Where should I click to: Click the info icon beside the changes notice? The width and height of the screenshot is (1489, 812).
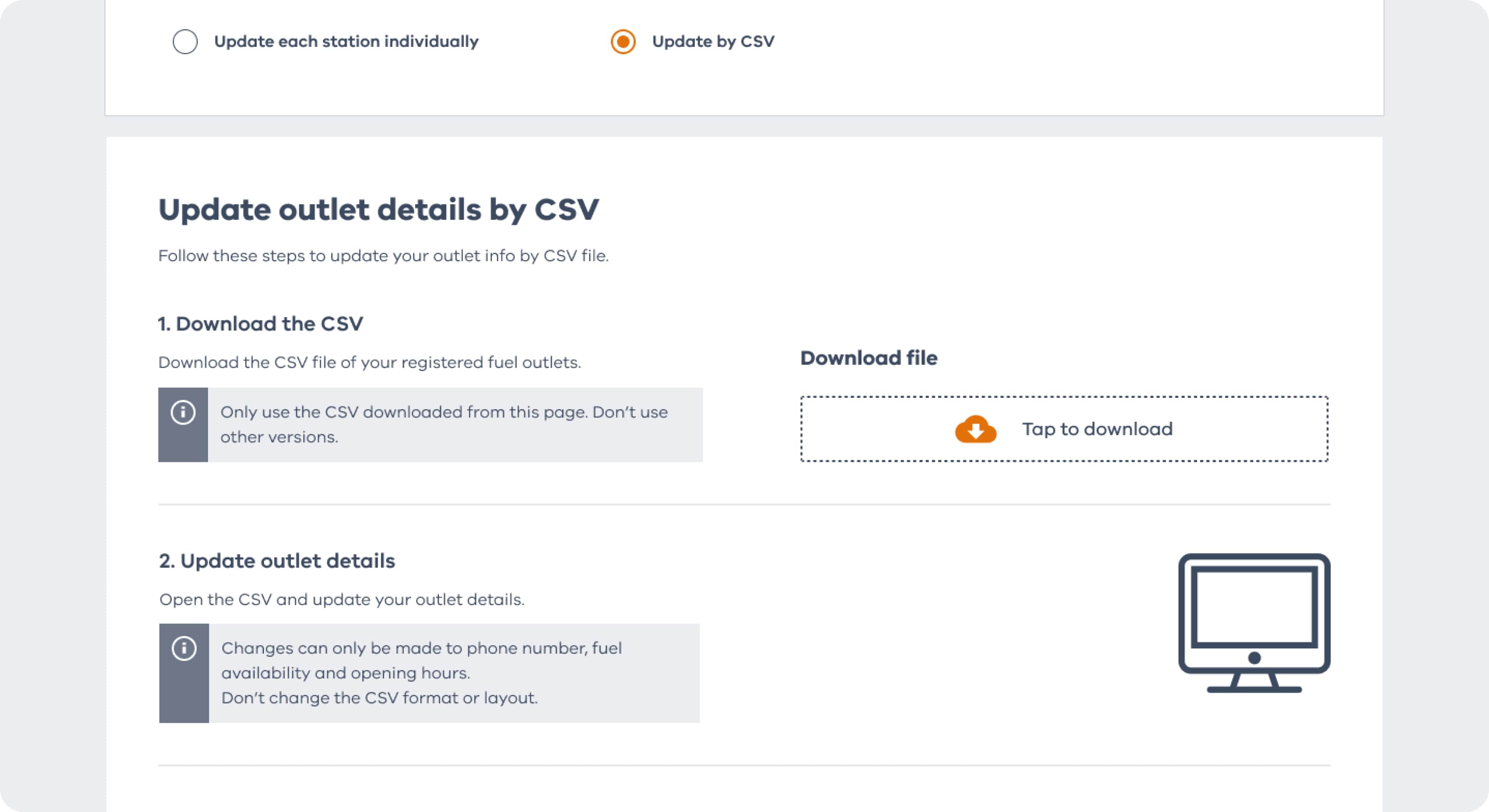point(184,648)
